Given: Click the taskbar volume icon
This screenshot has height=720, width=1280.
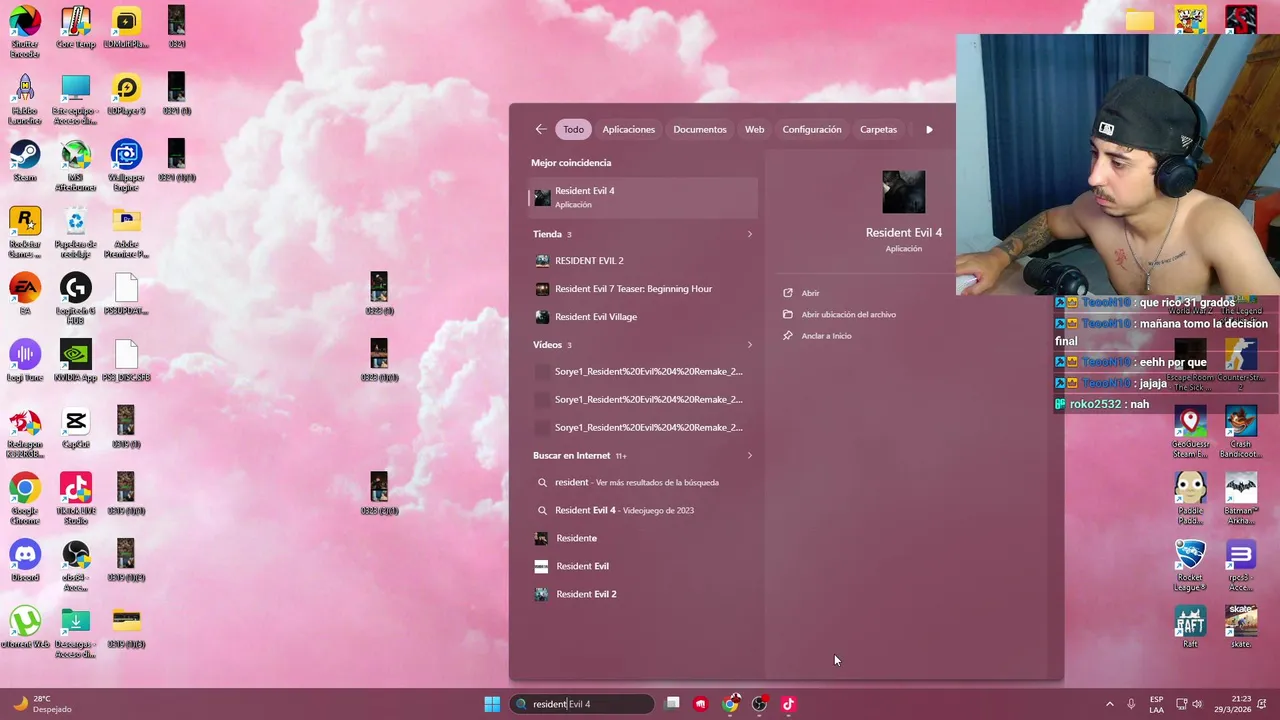Looking at the screenshot, I should click(x=1197, y=704).
